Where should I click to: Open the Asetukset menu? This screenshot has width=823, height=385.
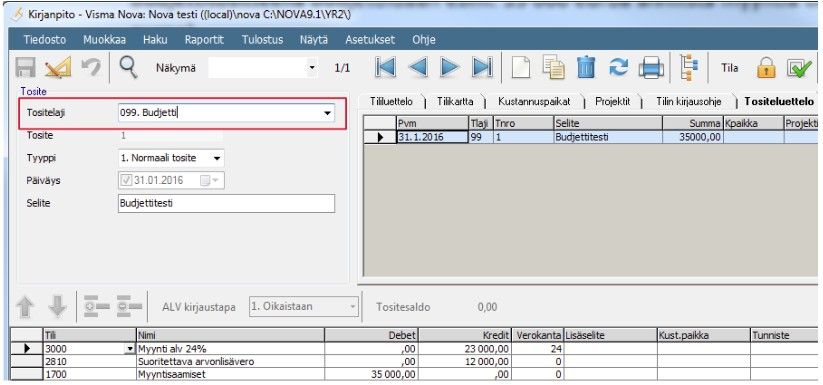pos(370,40)
